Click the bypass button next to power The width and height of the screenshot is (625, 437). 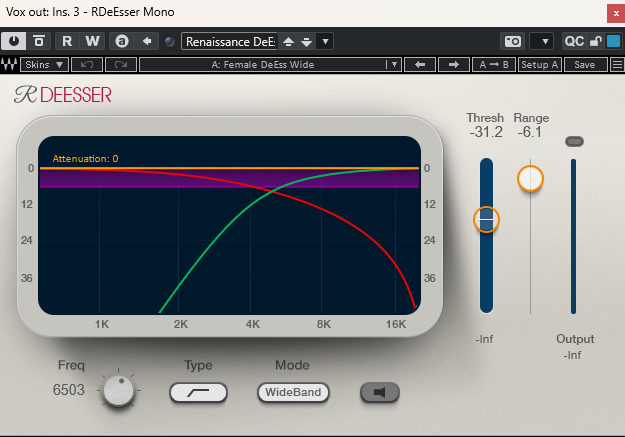click(39, 41)
